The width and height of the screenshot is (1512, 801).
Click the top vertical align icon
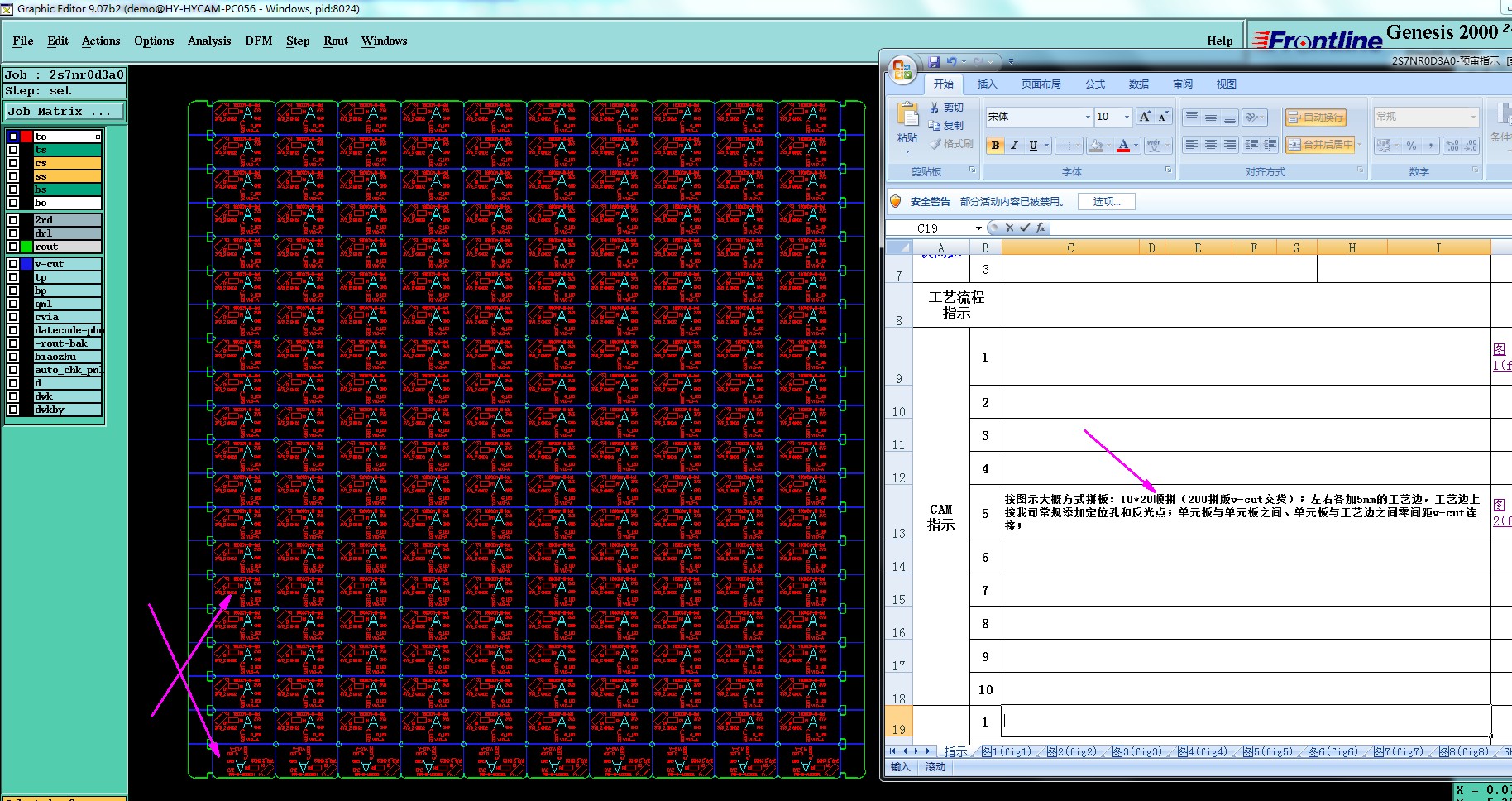(x=1191, y=118)
